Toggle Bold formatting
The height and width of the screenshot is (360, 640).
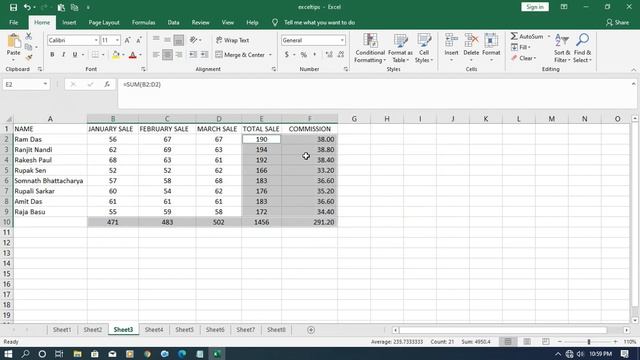point(52,55)
